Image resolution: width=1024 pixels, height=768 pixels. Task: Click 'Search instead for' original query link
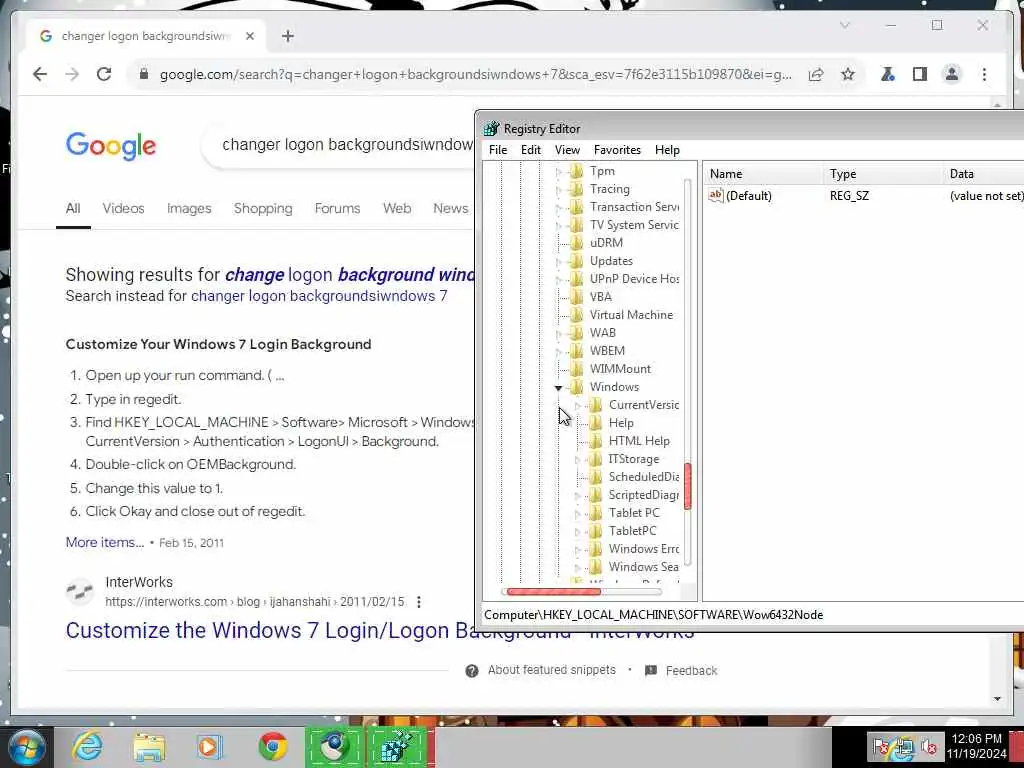pos(319,296)
